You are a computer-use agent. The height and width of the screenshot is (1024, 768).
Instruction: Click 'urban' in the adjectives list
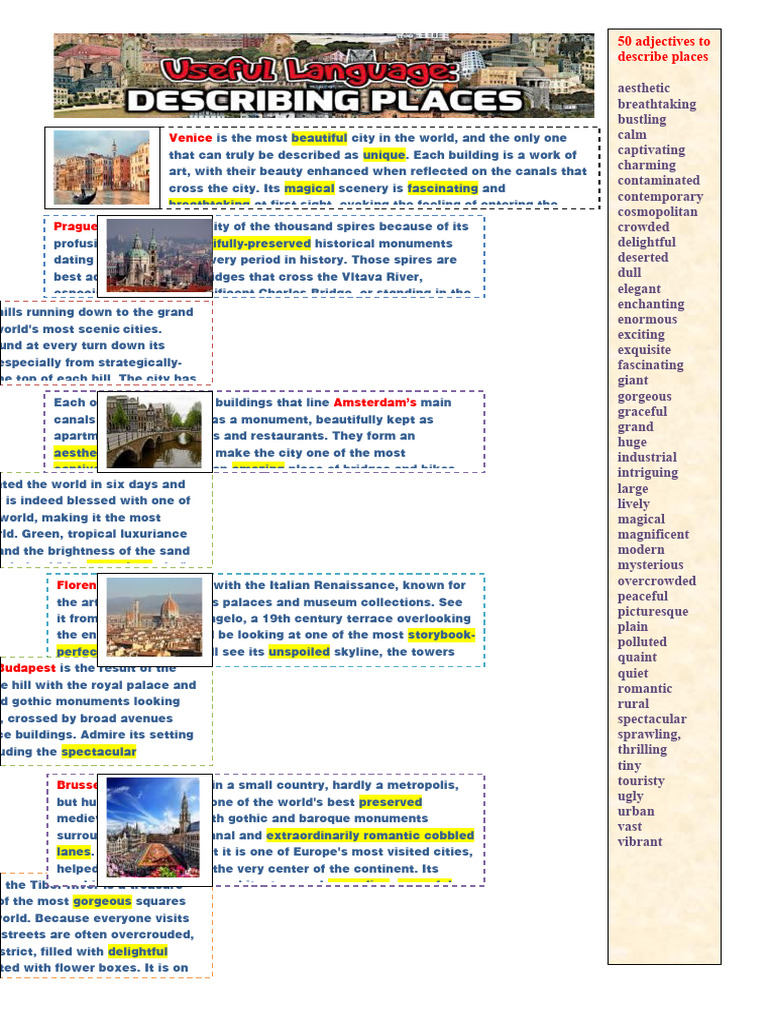pos(635,811)
